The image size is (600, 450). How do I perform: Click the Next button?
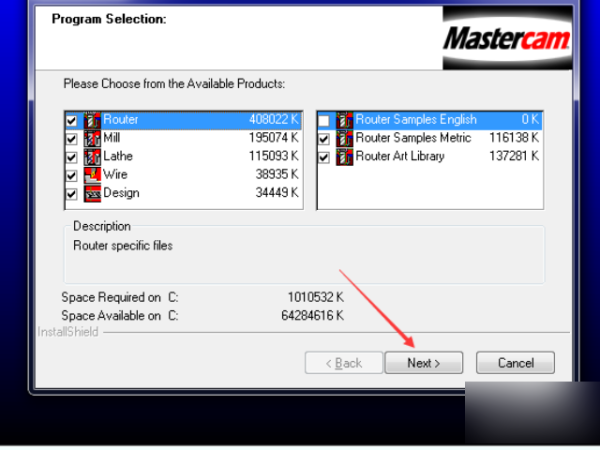[x=424, y=363]
